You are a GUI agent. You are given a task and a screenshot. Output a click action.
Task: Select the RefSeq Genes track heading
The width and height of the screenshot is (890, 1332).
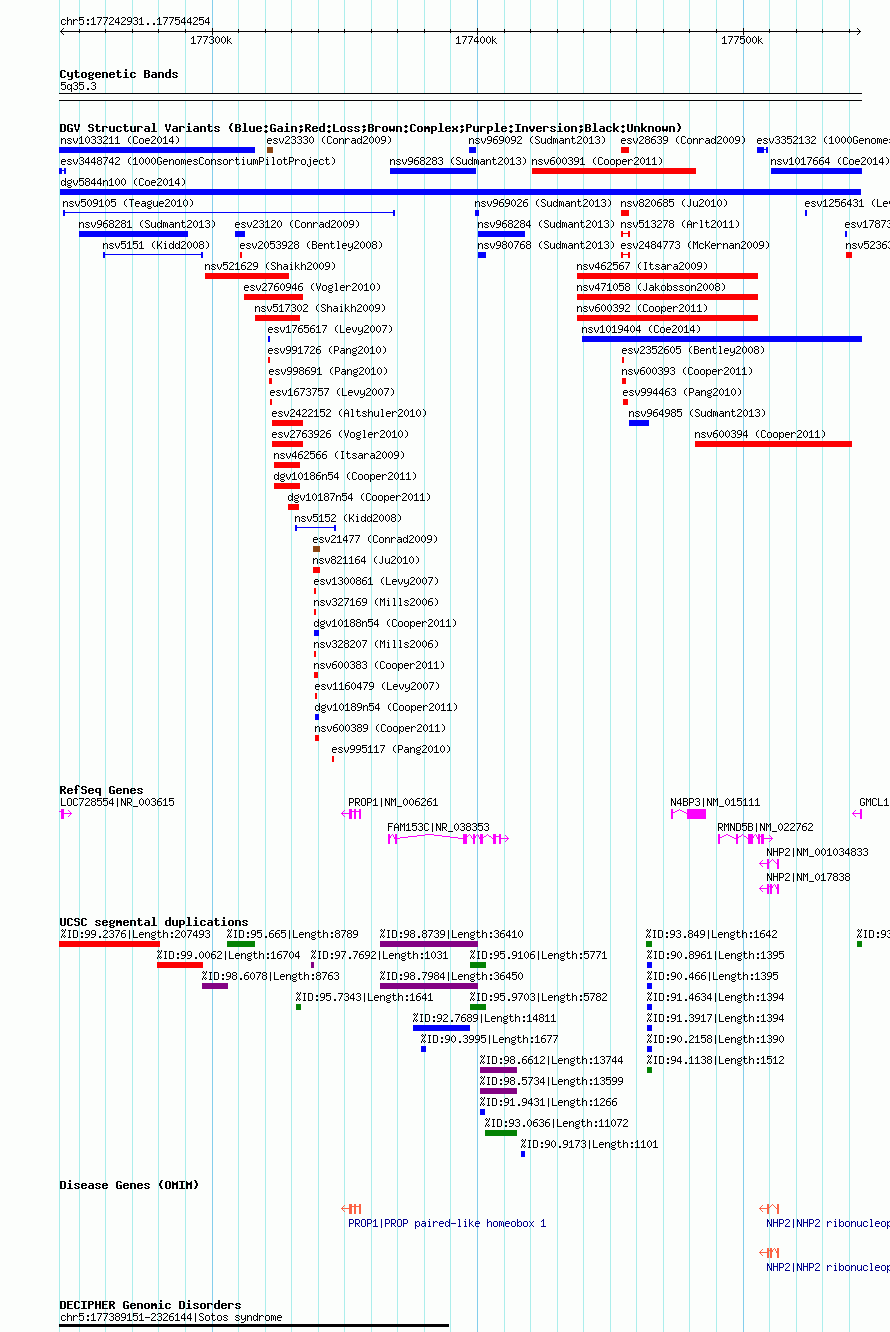(x=101, y=790)
